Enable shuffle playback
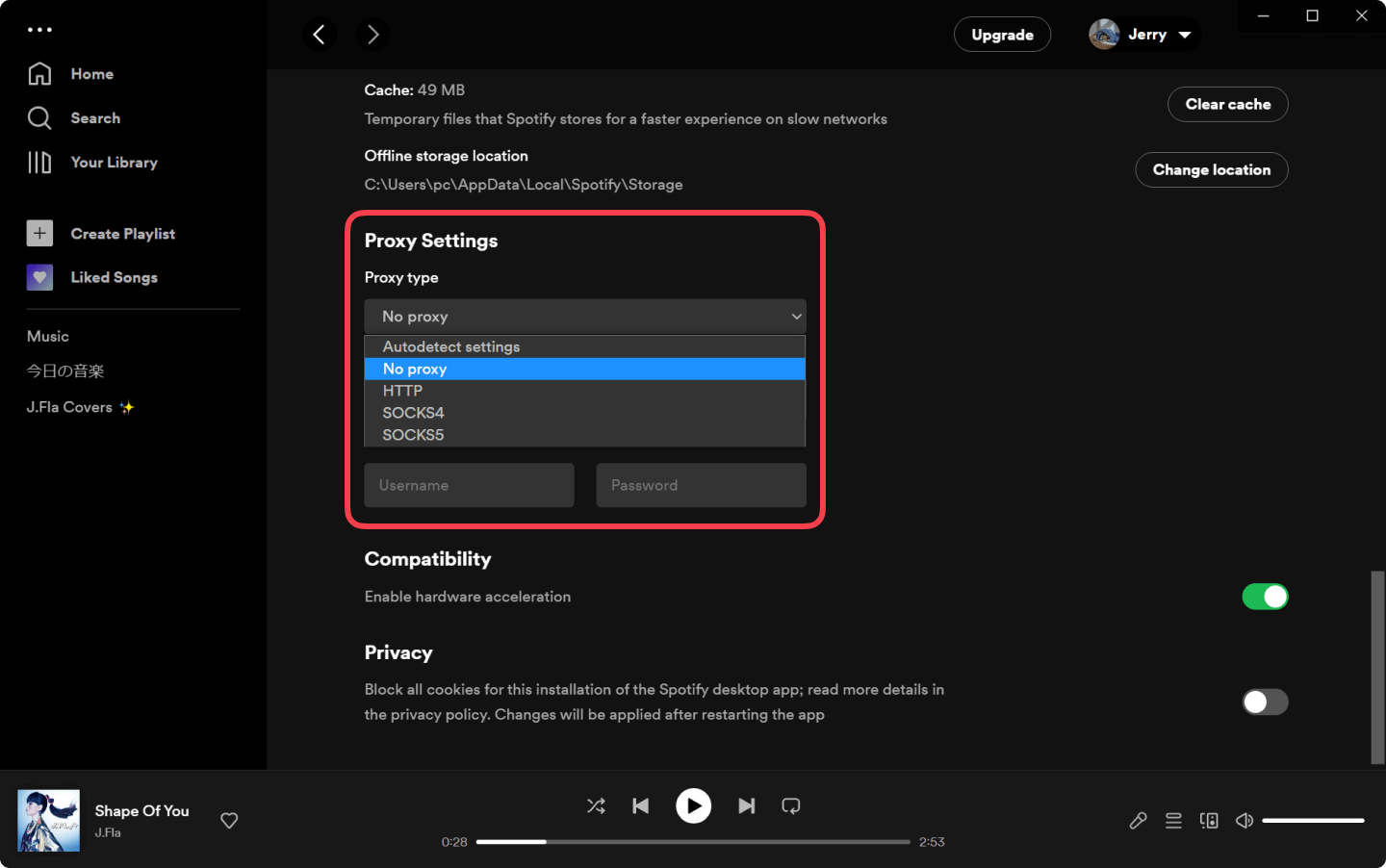 (596, 806)
